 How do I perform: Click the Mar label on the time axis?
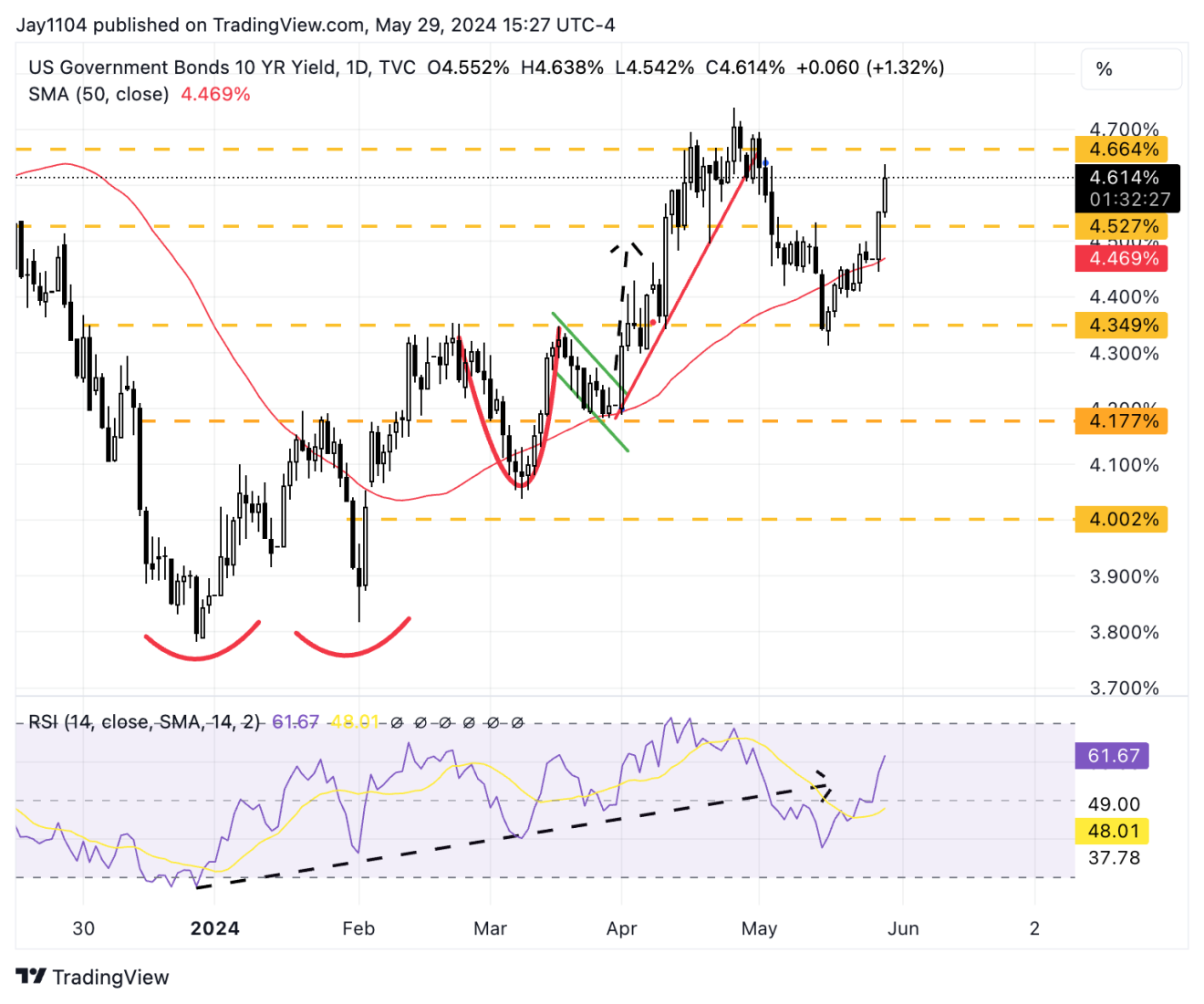pyautogui.click(x=490, y=928)
